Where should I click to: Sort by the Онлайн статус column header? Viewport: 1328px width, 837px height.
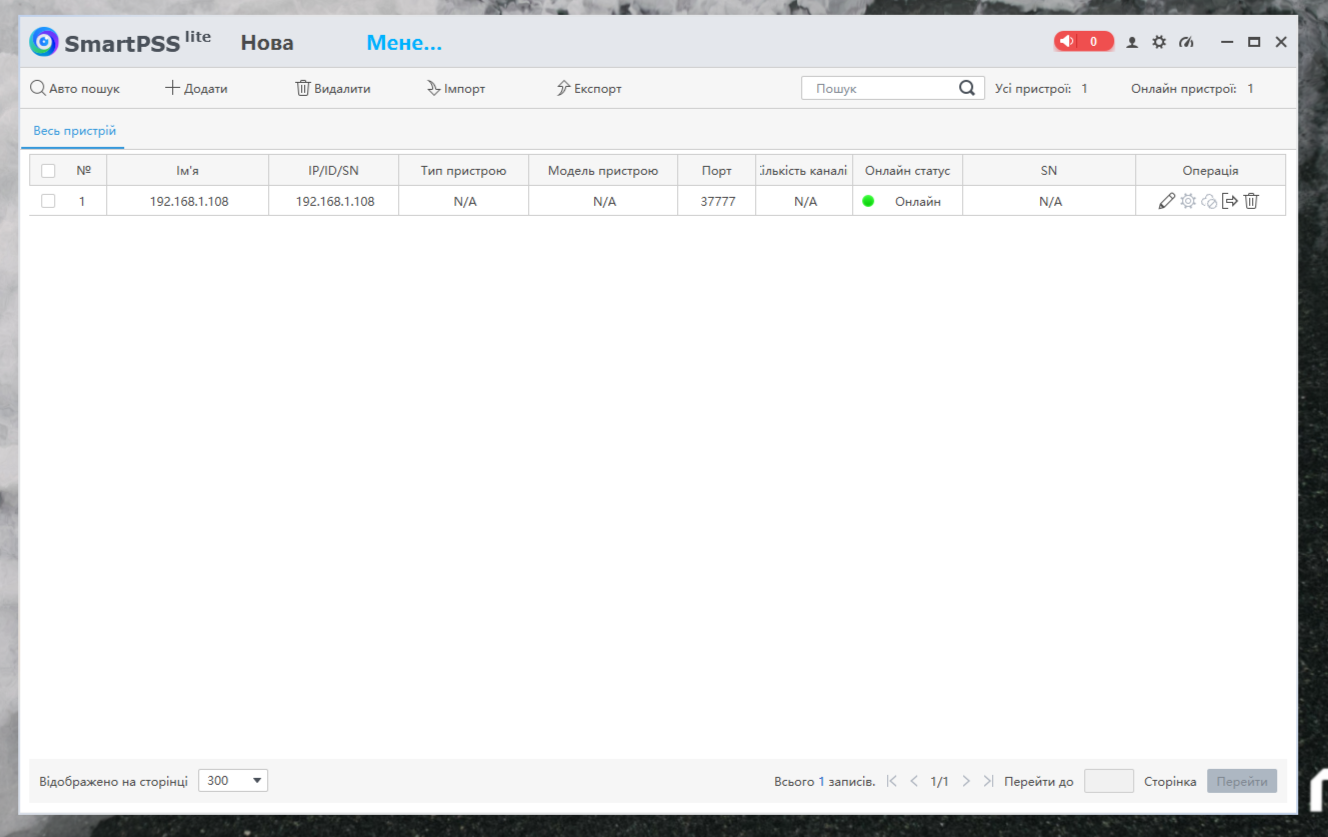[908, 171]
